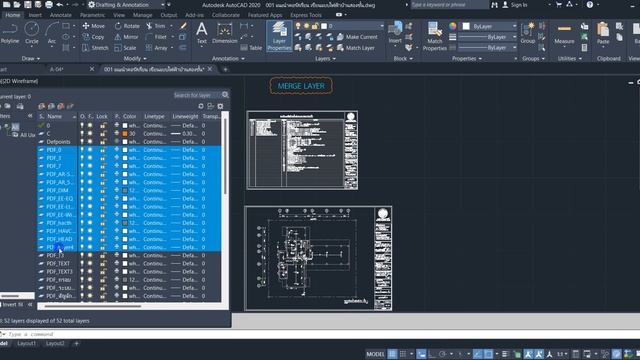
Task: Expand the Modify panel dropdown
Action: click(x=135, y=58)
